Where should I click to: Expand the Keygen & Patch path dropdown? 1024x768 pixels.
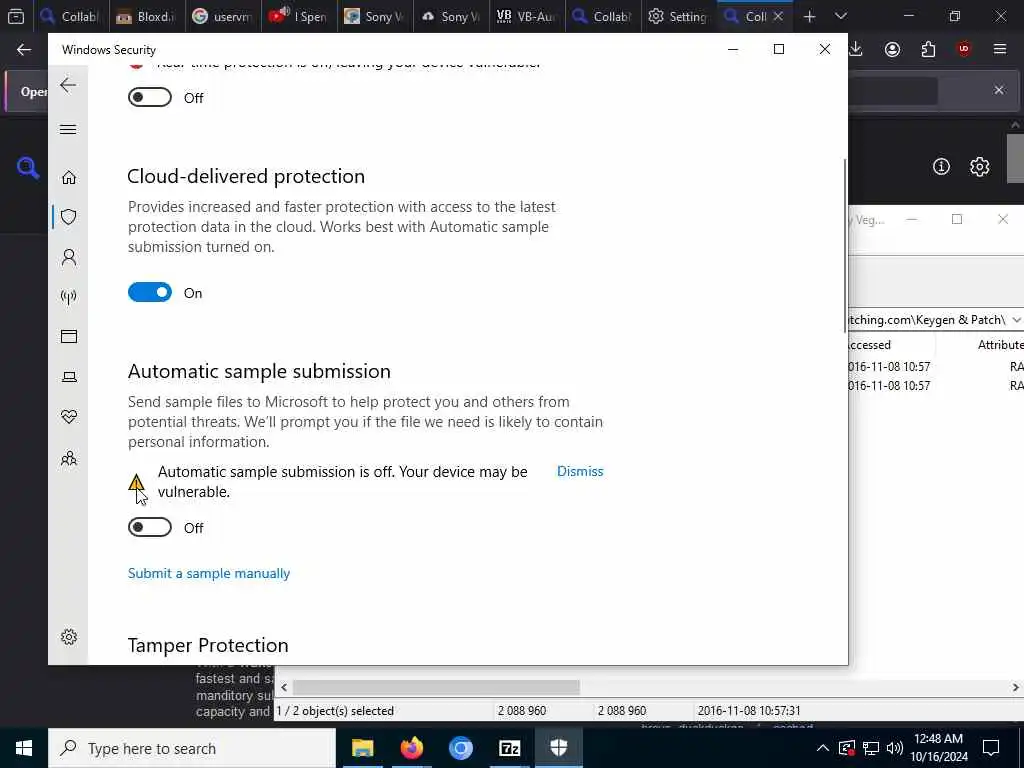pyautogui.click(x=1016, y=319)
